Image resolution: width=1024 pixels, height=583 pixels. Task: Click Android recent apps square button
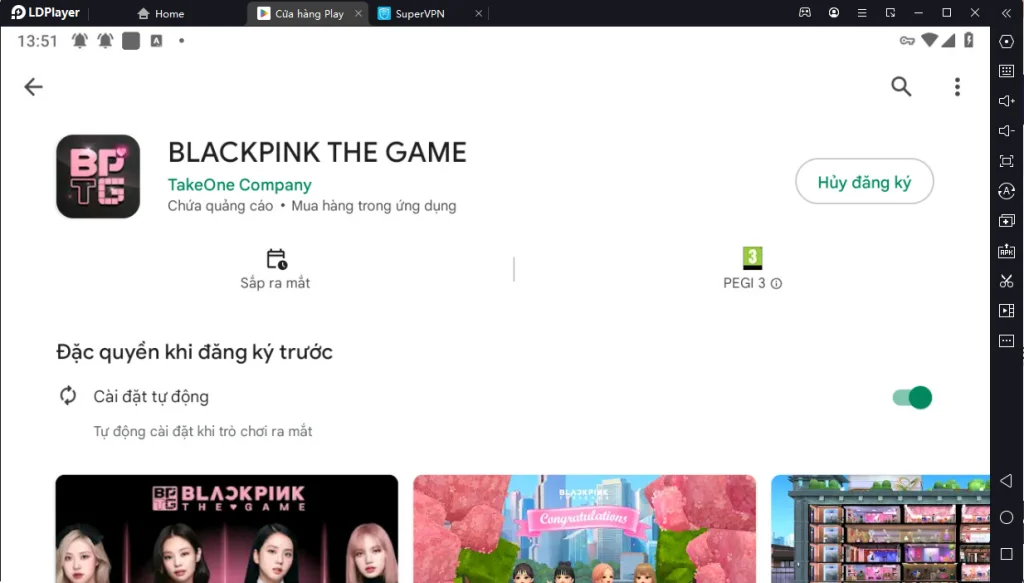1006,554
